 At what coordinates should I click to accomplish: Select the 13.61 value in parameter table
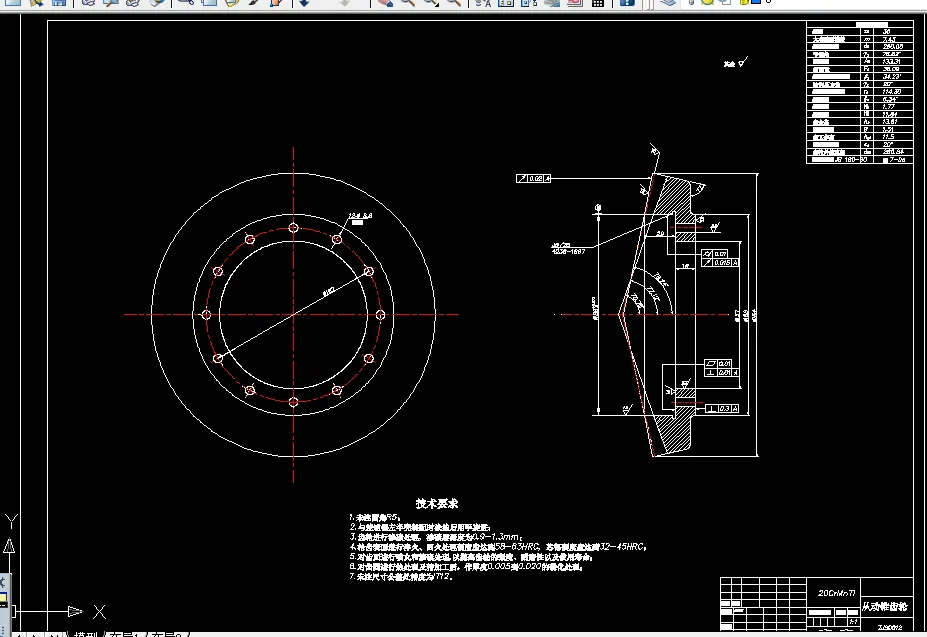pyautogui.click(x=890, y=122)
